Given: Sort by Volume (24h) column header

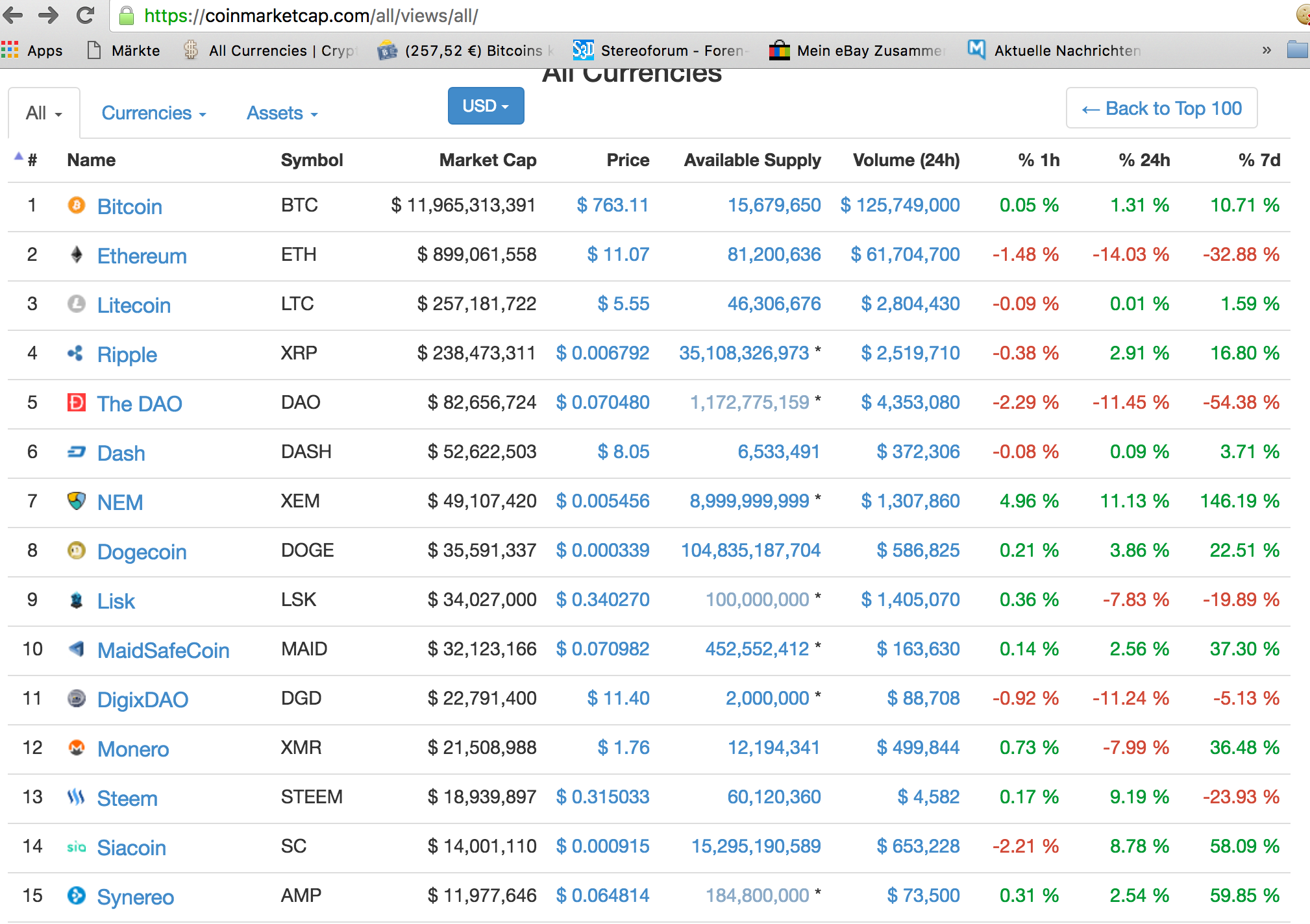Looking at the screenshot, I should coord(906,160).
